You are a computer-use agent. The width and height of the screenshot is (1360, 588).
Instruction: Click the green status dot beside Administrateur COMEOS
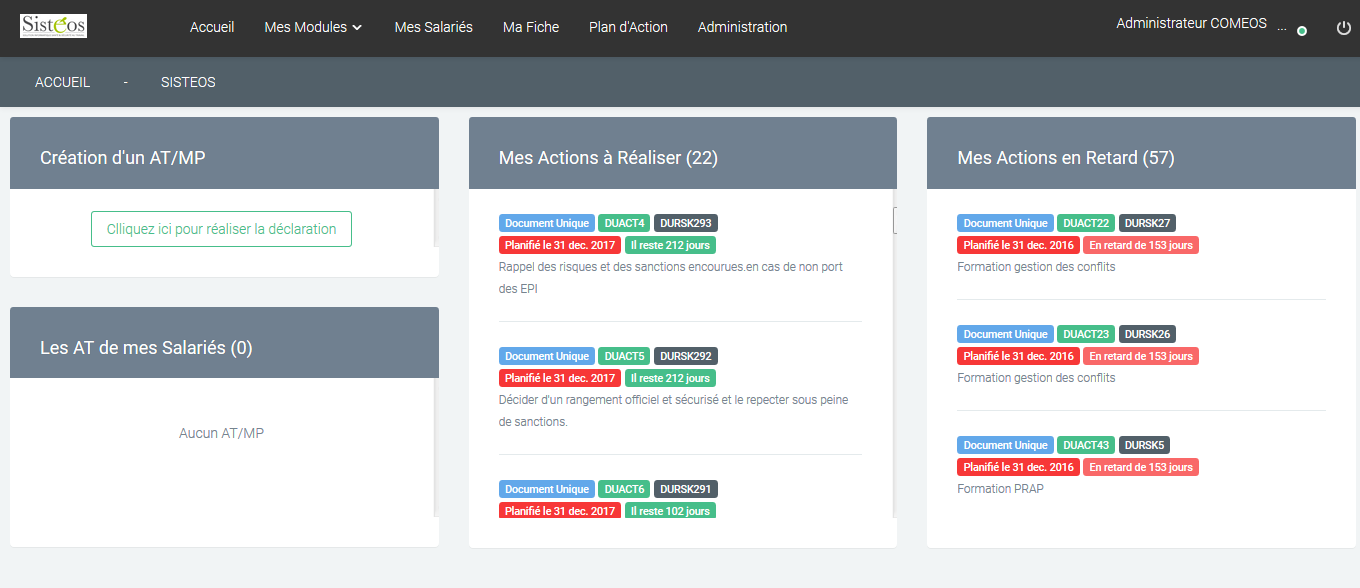coord(1302,32)
